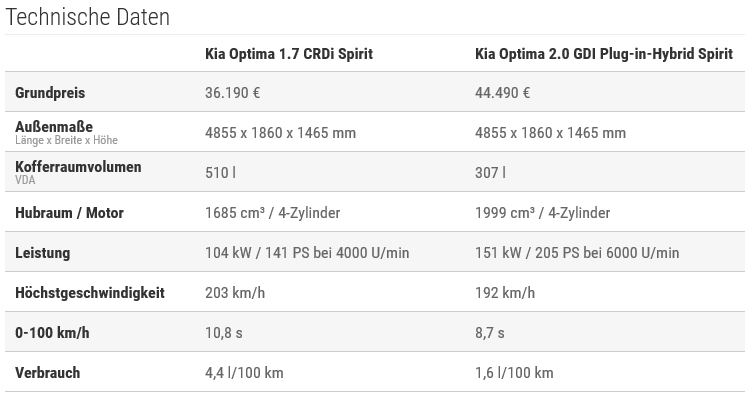Select the Außenmaße row label
The image size is (755, 404).
[x=54, y=127]
